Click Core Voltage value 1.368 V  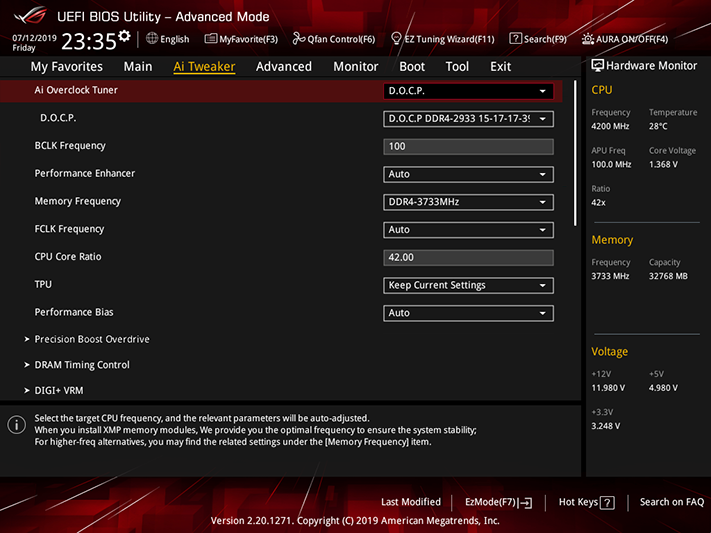coord(663,164)
